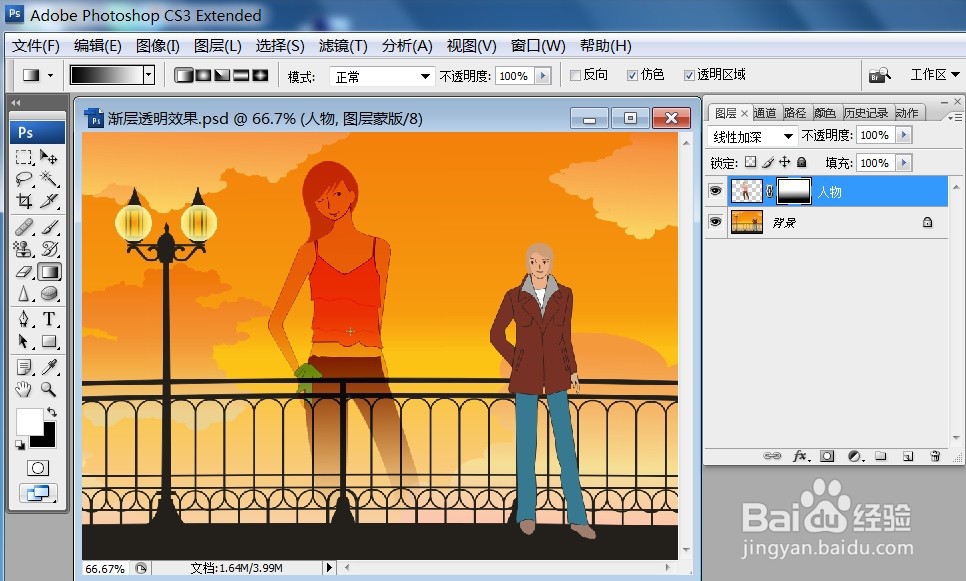Select the Rectangle shape tool

tap(49, 341)
